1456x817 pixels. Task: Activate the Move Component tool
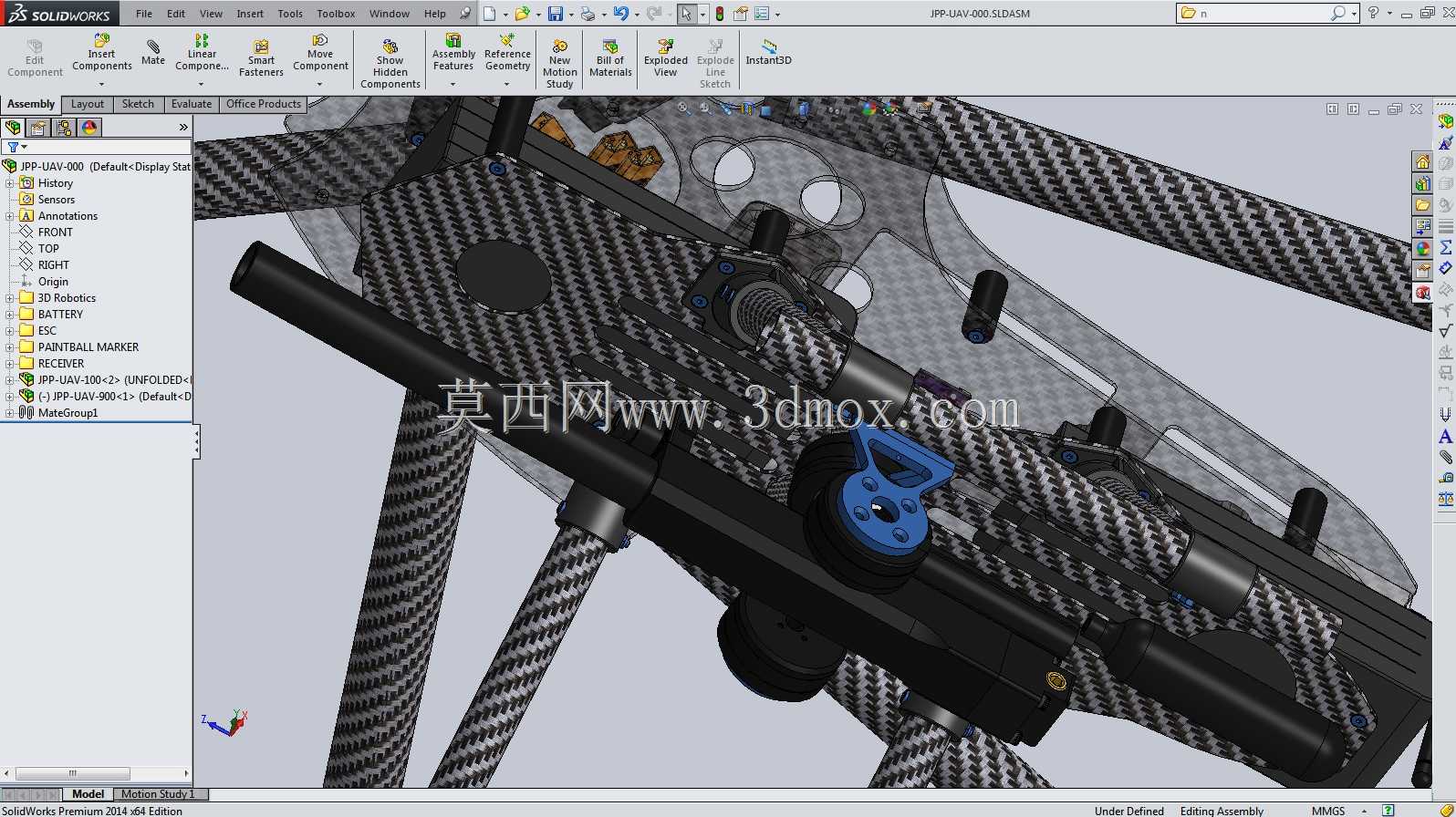click(x=320, y=53)
